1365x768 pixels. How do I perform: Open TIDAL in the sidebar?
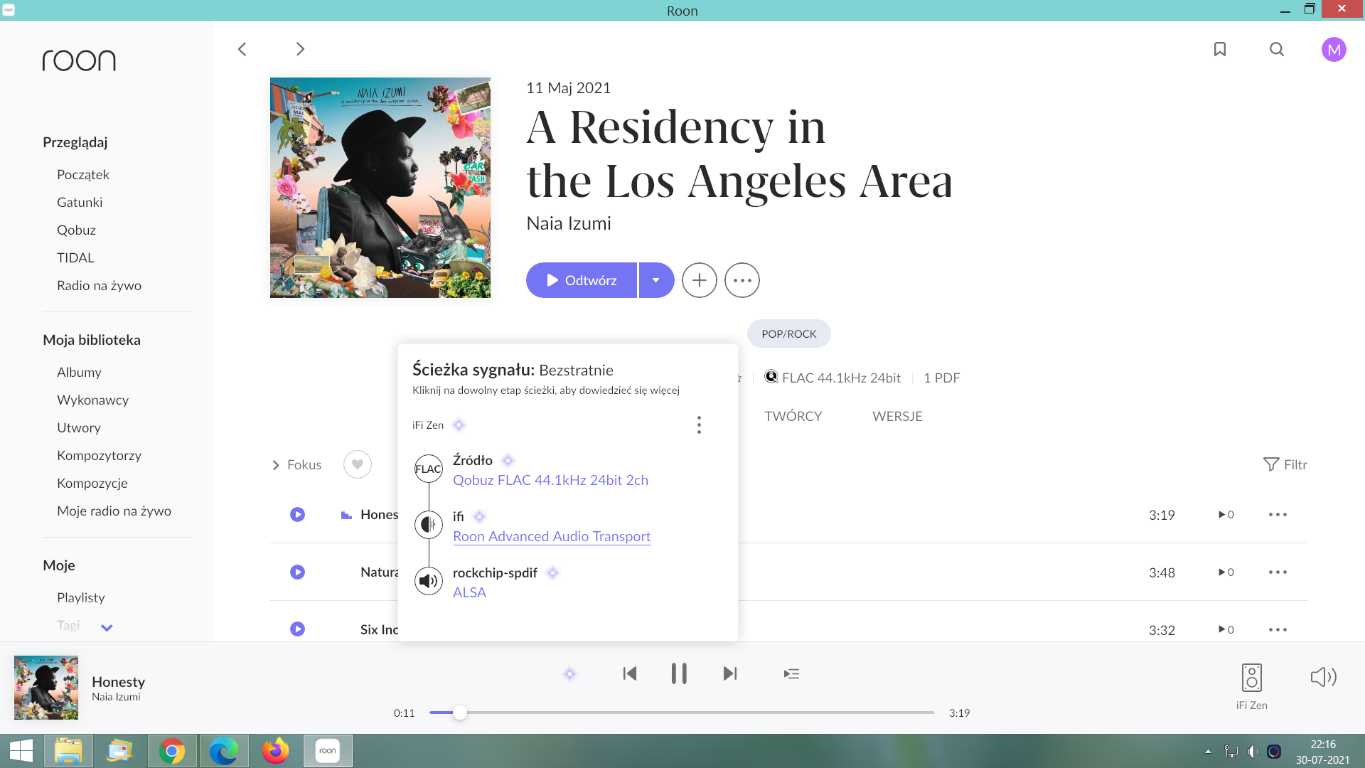75,258
